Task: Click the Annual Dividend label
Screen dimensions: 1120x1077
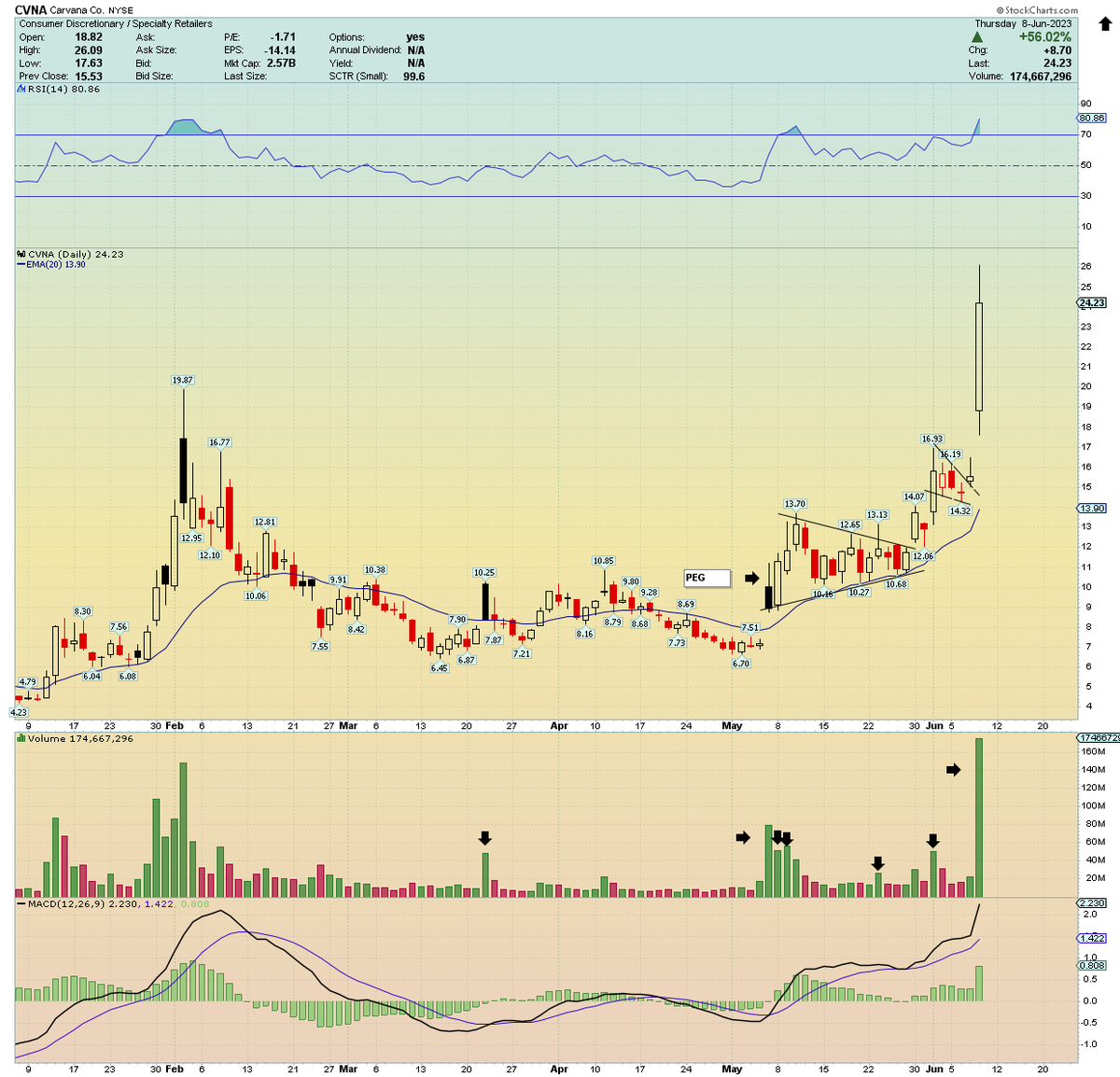Action: coord(364,50)
